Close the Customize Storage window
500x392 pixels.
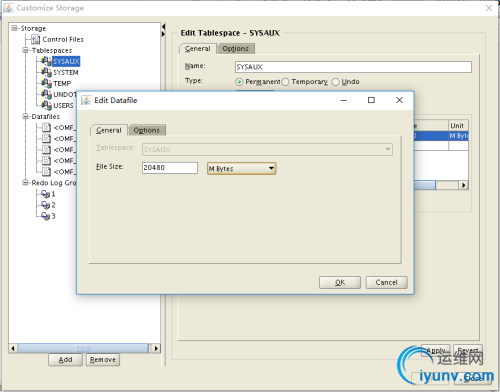[x=489, y=8]
